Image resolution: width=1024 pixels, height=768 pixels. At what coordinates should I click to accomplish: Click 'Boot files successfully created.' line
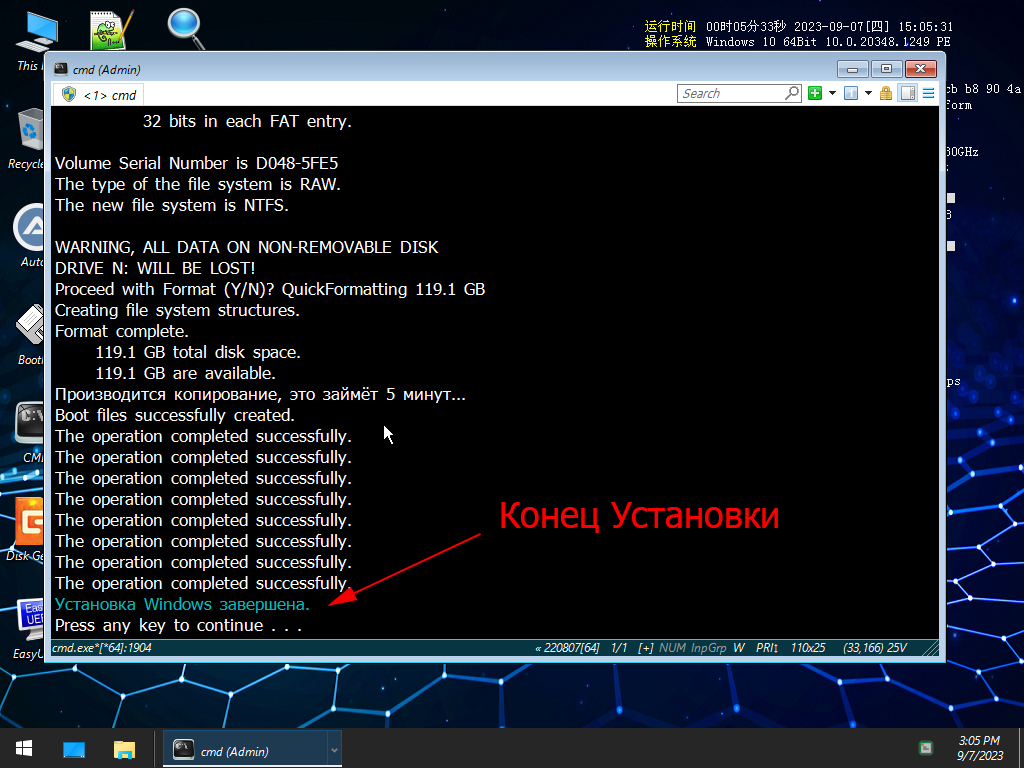(x=175, y=415)
